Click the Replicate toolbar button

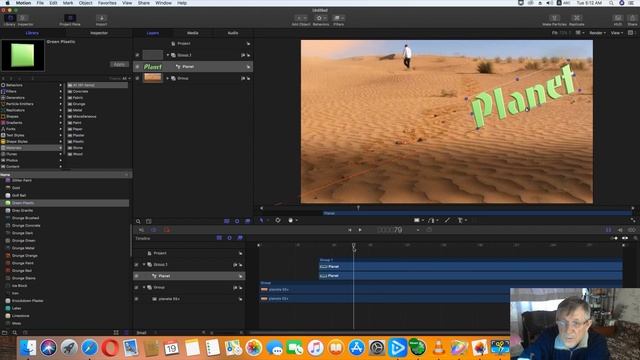[576, 18]
